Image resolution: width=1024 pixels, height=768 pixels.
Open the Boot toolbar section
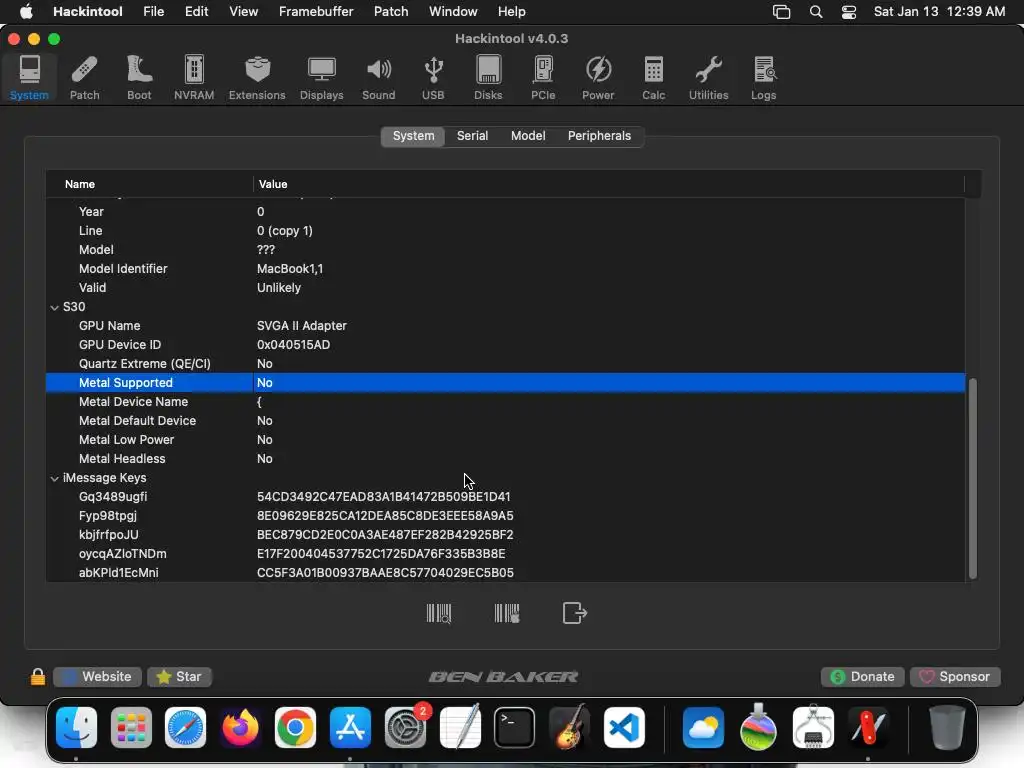pos(139,78)
